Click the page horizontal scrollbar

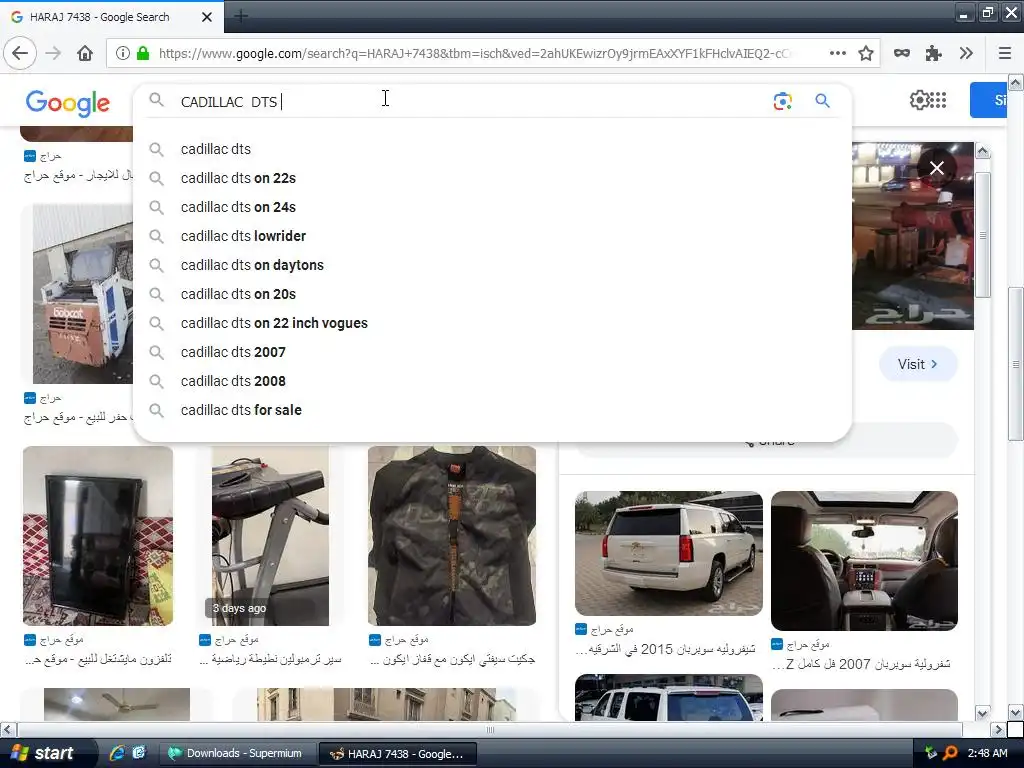[x=489, y=729]
